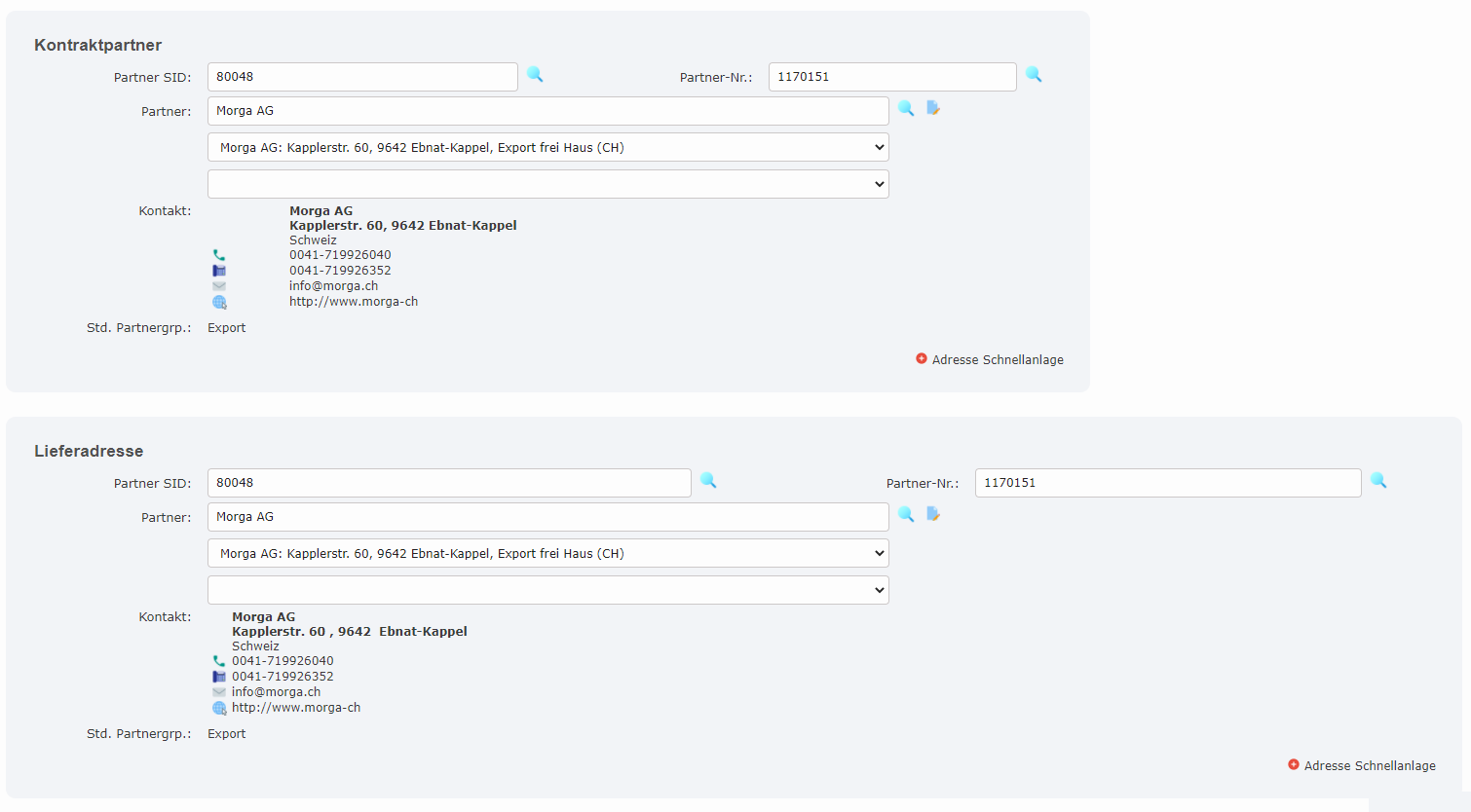This screenshot has height=812, width=1471.
Task: Click search icon beside Lieferadresse Partner-Nr. field
Action: [x=1378, y=480]
